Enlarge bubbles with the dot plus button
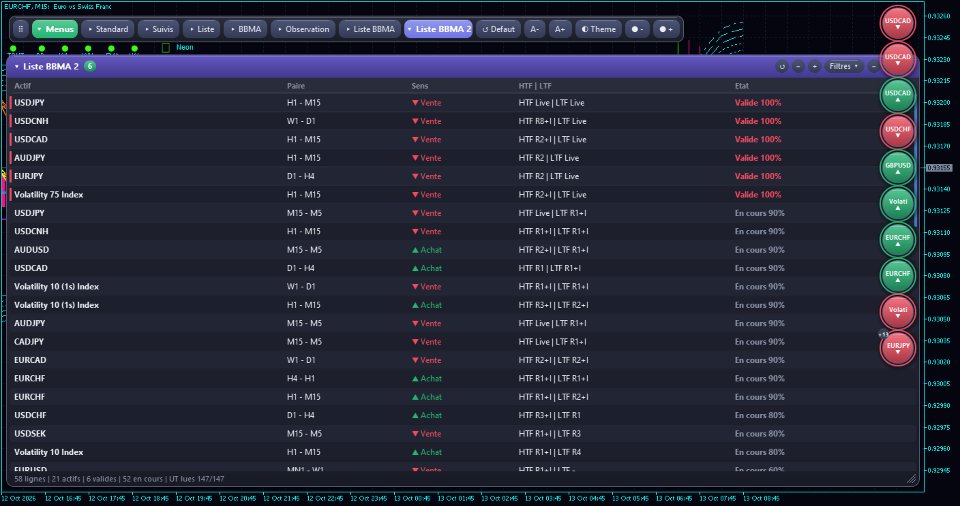Viewport: 960px width, 506px height. point(666,29)
